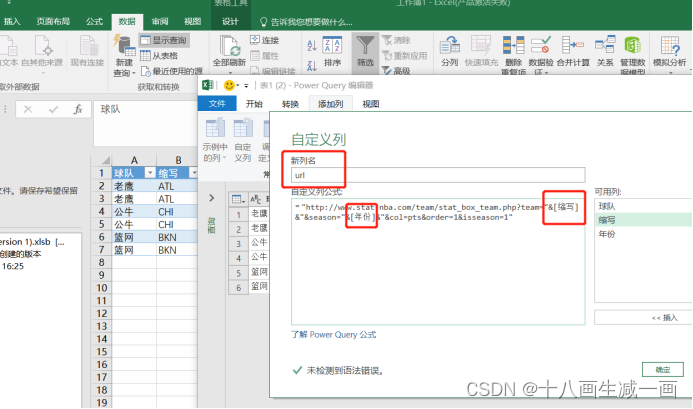
Task: Expand the queries pane chevron arrow
Action: click(212, 198)
